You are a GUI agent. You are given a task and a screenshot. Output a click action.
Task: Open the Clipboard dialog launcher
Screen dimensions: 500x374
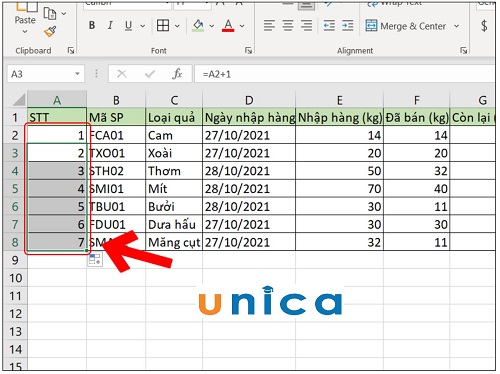[71, 50]
